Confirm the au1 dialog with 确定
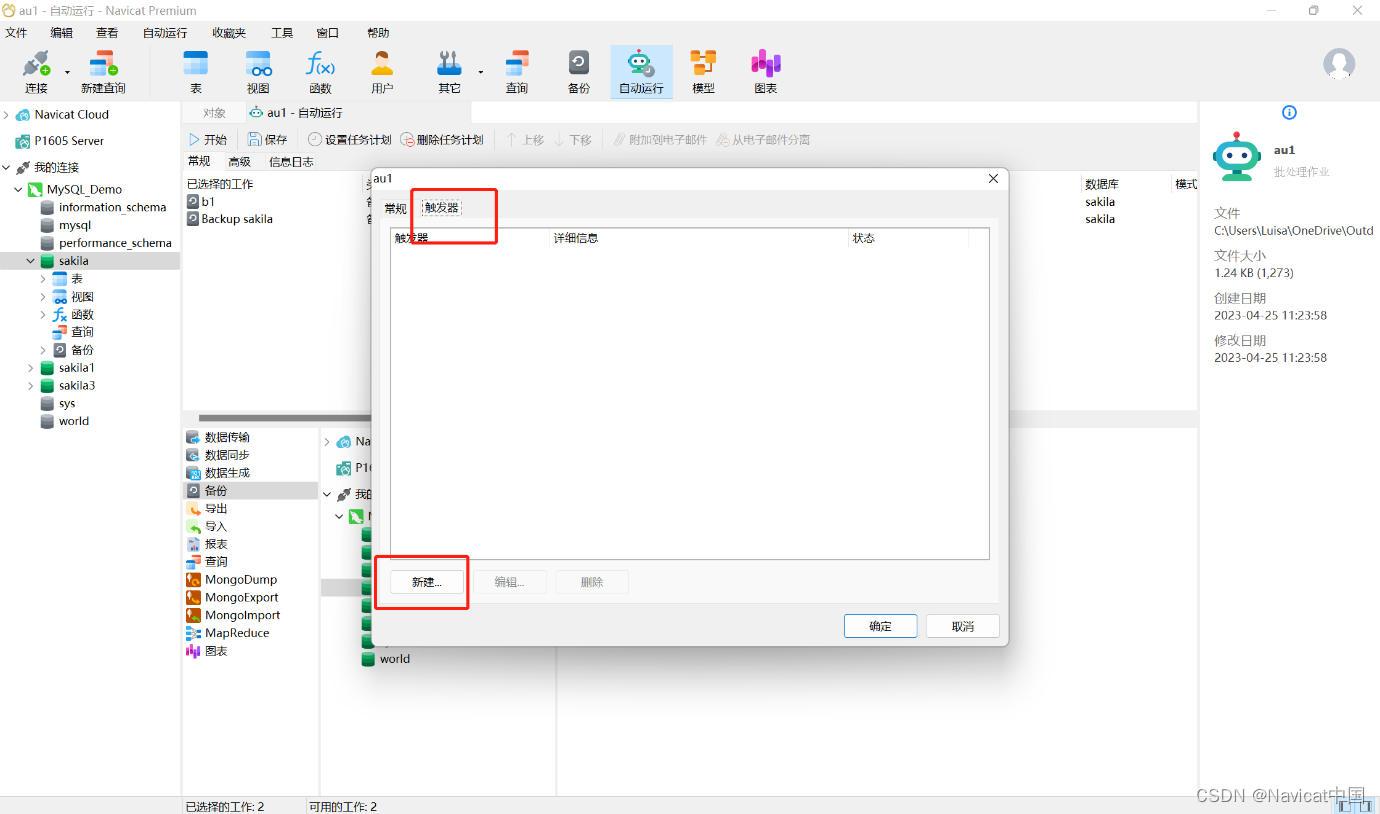Screen dimensions: 1380x814 coord(880,626)
